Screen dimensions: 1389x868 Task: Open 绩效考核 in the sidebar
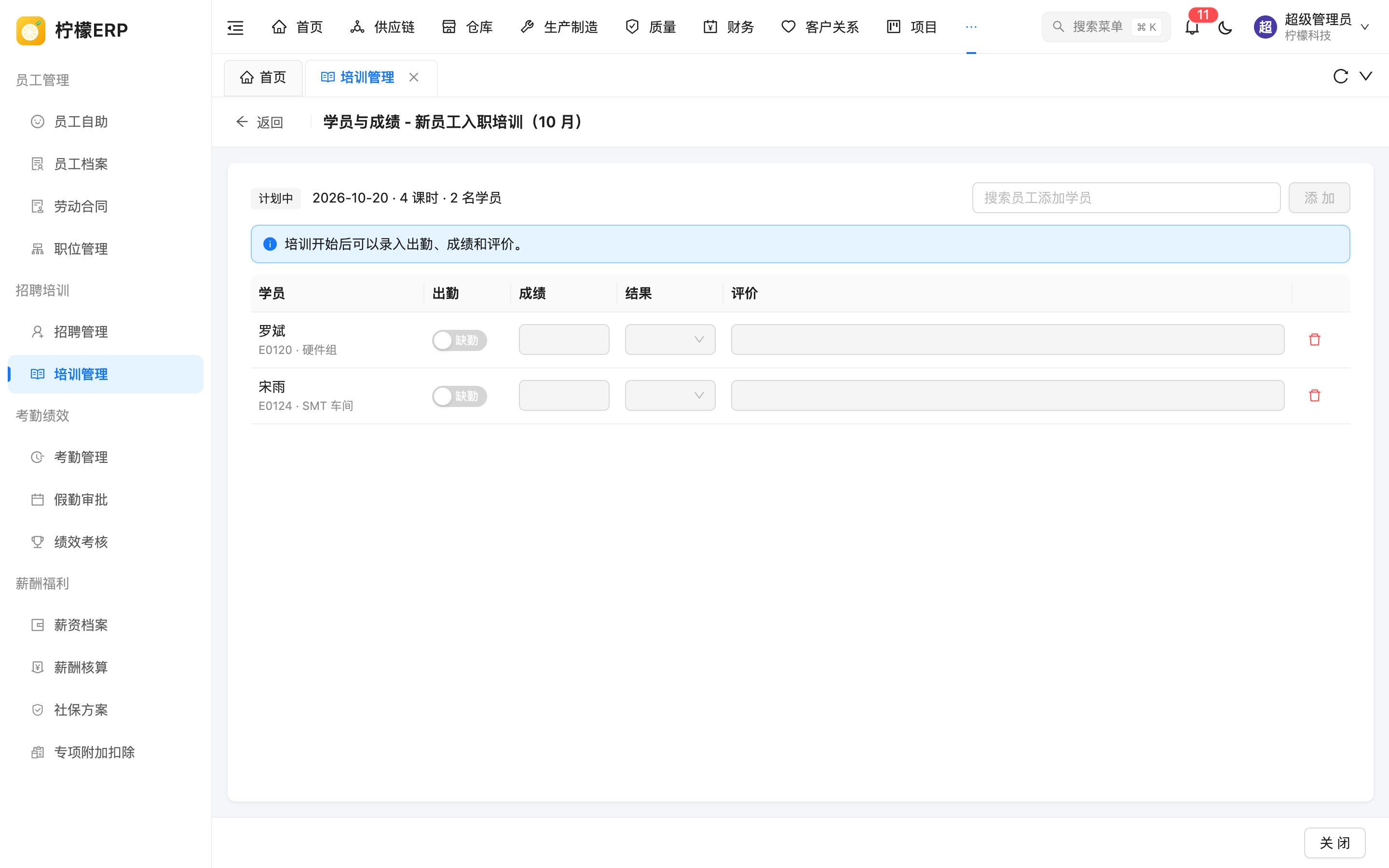tap(106, 542)
